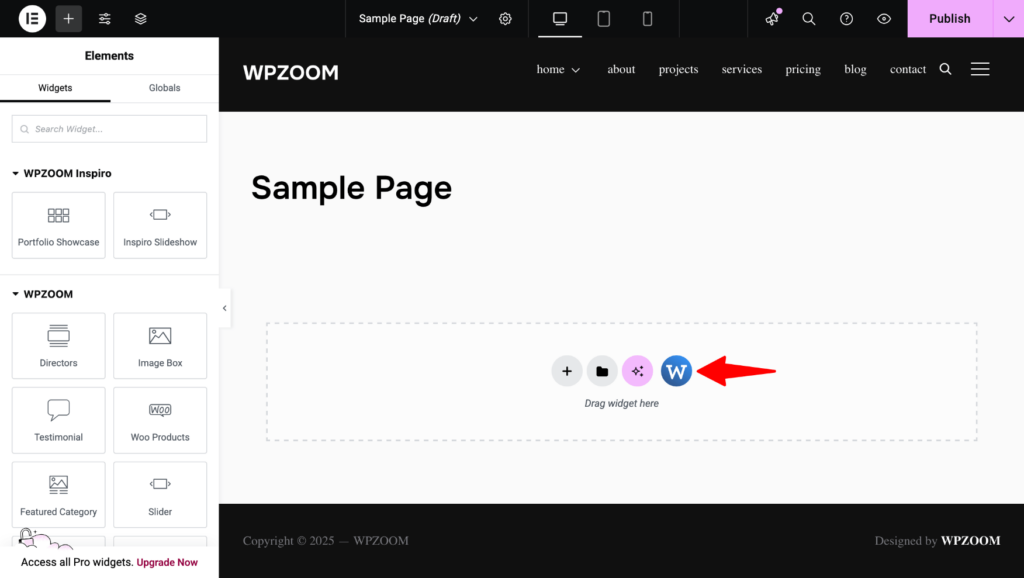Expand publish options dropdown arrow
The width and height of the screenshot is (1024, 578).
click(1008, 19)
